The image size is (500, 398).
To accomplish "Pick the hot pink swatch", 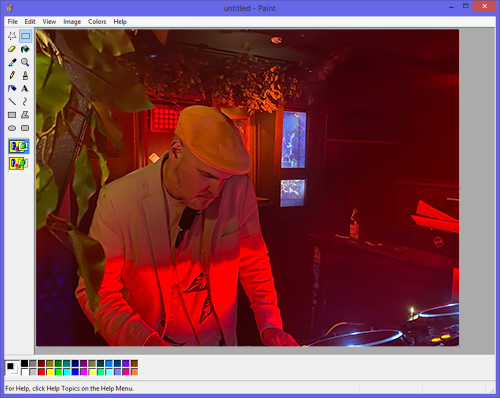I will click(126, 372).
